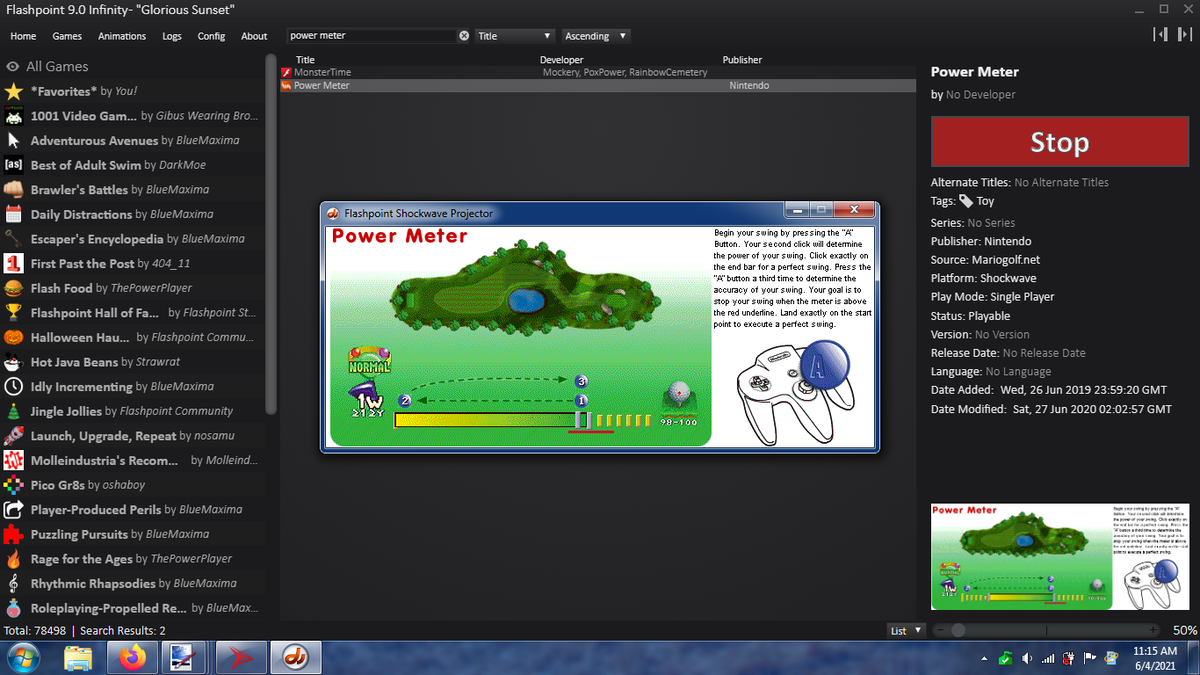Open the List view dropdown at the bottom
The height and width of the screenshot is (675, 1200).
[x=905, y=630]
